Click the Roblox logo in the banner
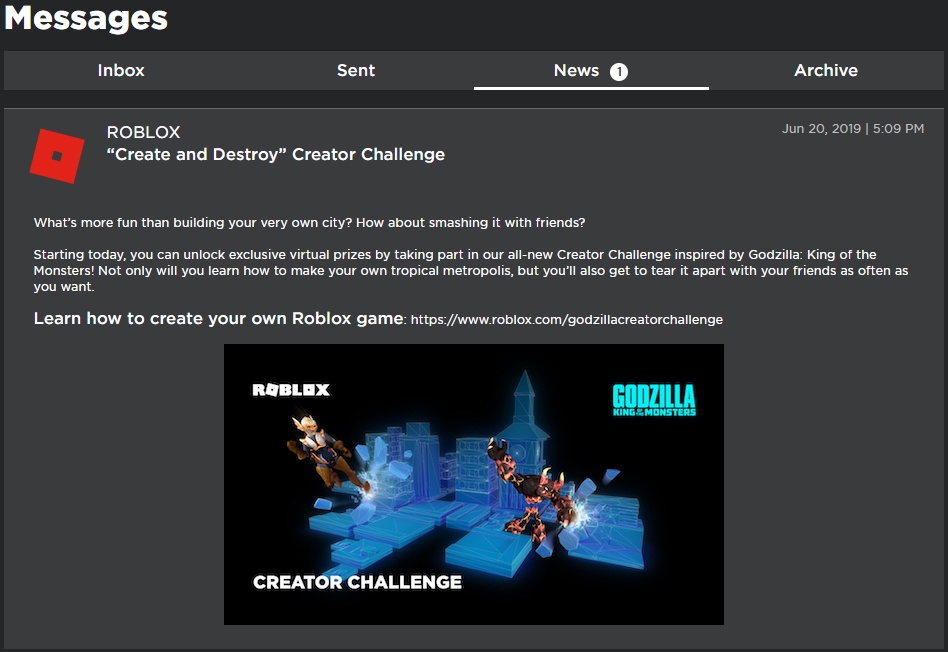 click(x=290, y=390)
